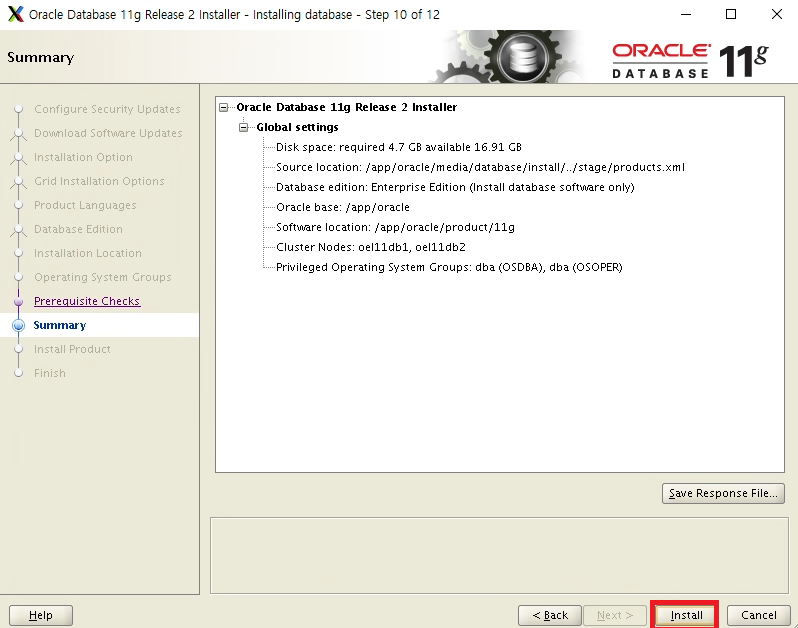Select 'Cluster Nodes: oel11db1, oel11db2' row
The image size is (798, 628).
coord(370,247)
